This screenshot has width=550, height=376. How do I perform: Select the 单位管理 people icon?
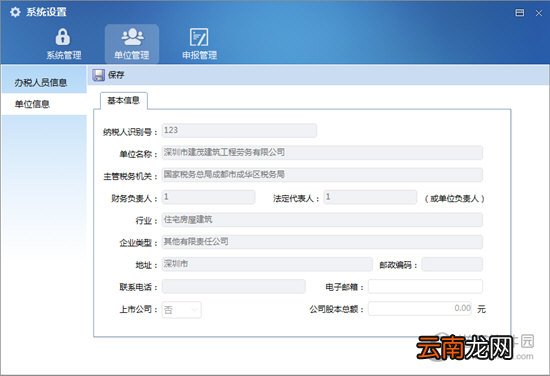click(x=132, y=36)
